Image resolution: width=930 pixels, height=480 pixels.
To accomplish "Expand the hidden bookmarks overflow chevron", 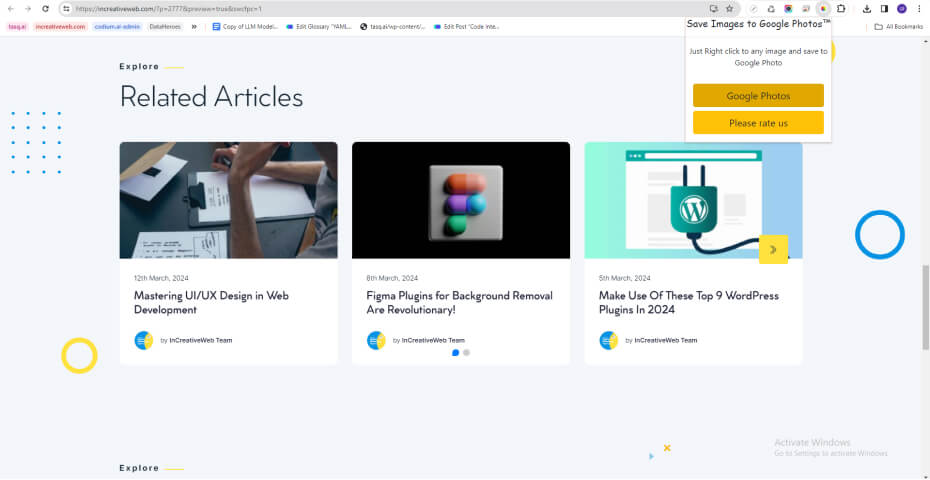I will (x=194, y=27).
